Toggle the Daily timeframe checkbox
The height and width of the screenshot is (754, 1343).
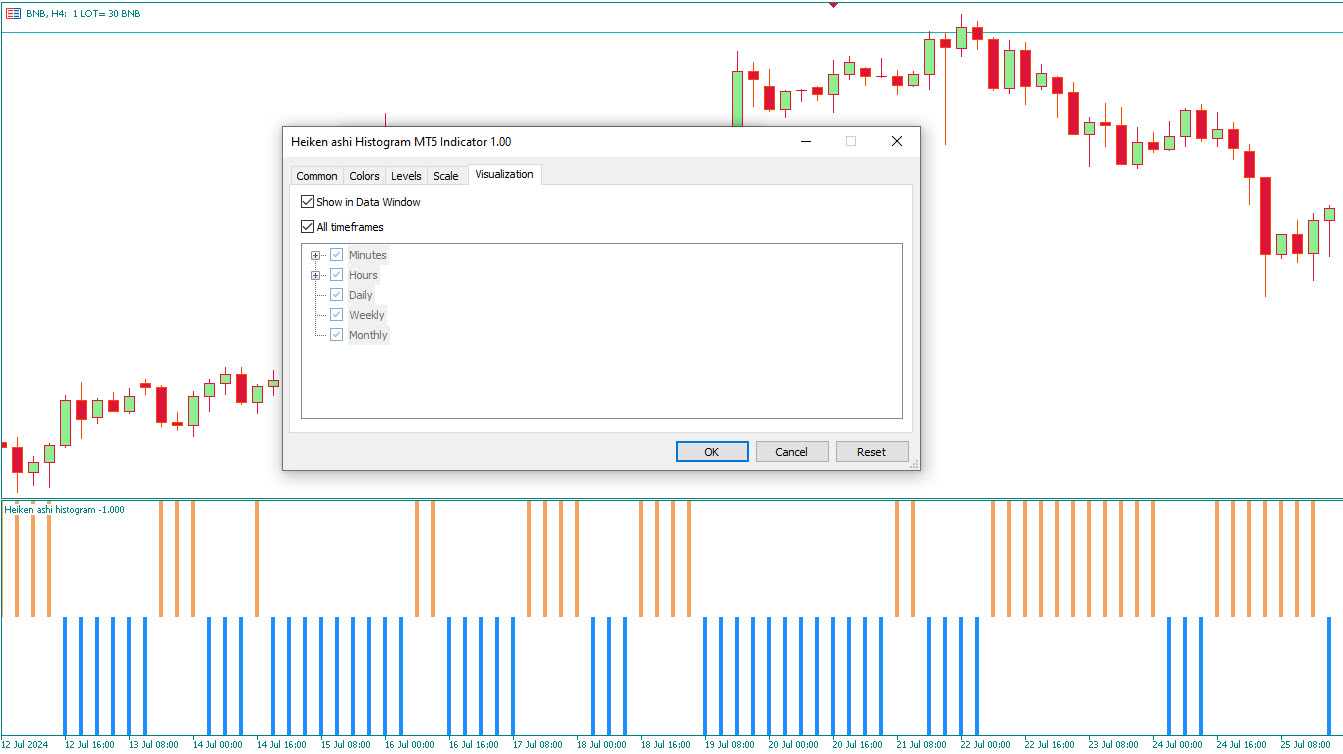coord(336,294)
